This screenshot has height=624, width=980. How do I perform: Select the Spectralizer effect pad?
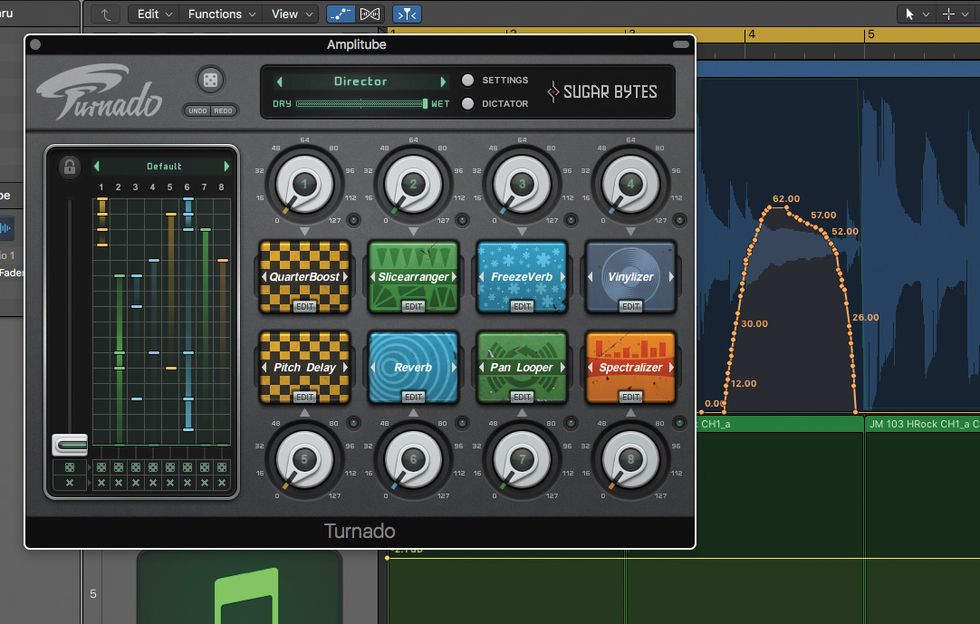(x=631, y=367)
